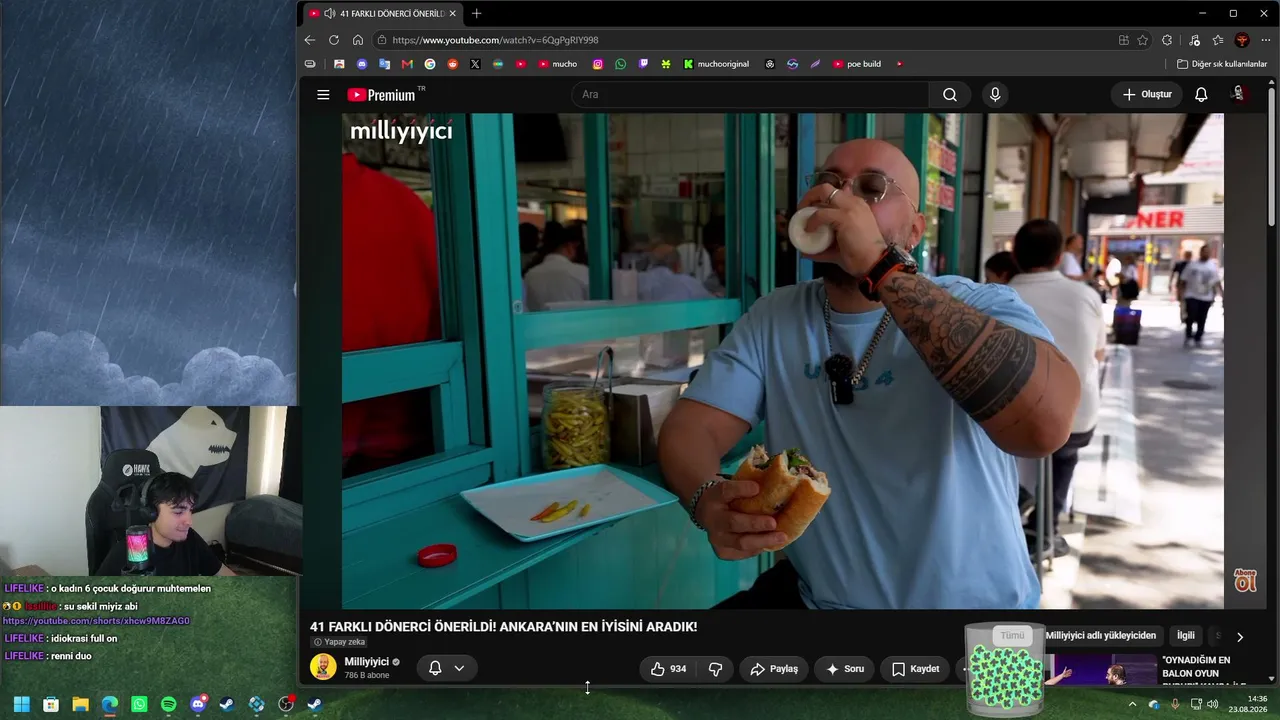
Task: Open Discord from the taskbar
Action: [x=198, y=704]
